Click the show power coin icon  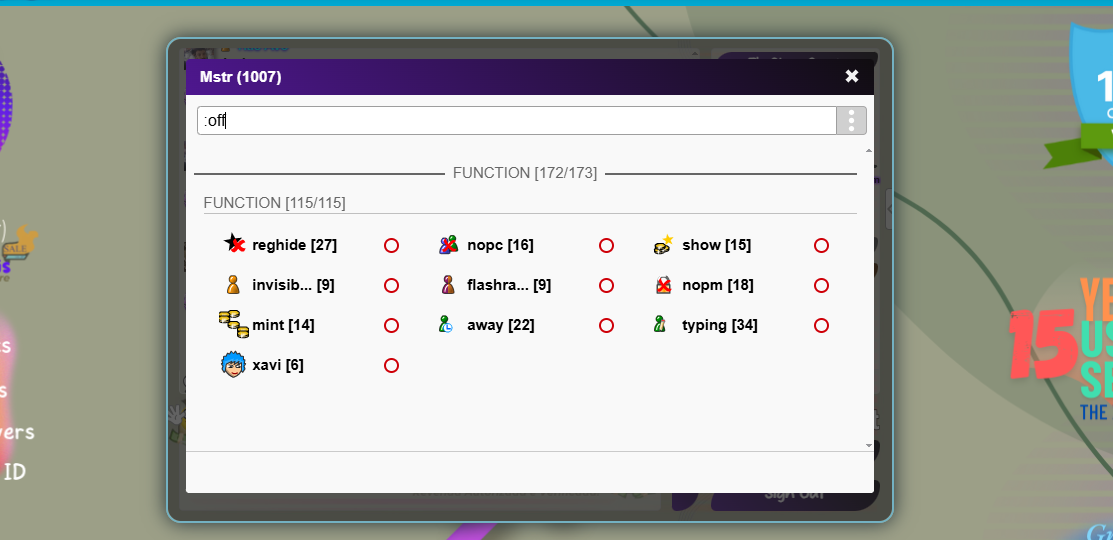pyautogui.click(x=663, y=244)
